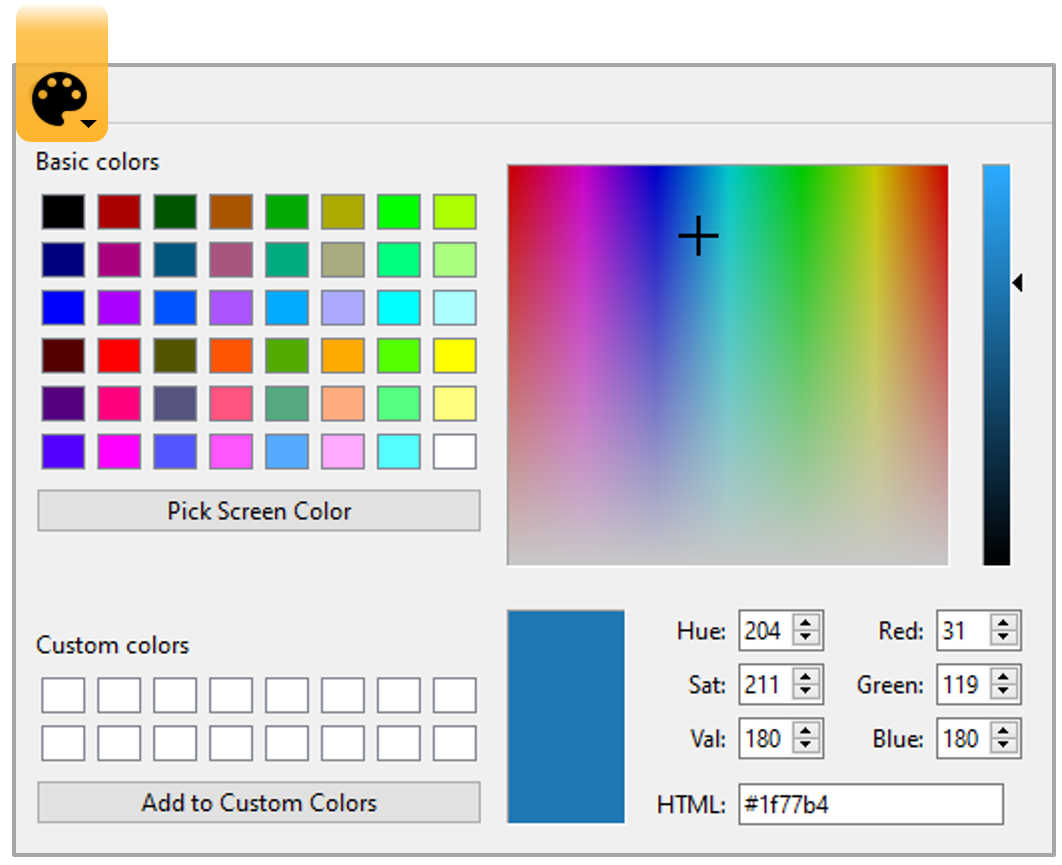The image size is (1062, 865).
Task: Select the pure red basic color swatch
Action: (x=119, y=356)
